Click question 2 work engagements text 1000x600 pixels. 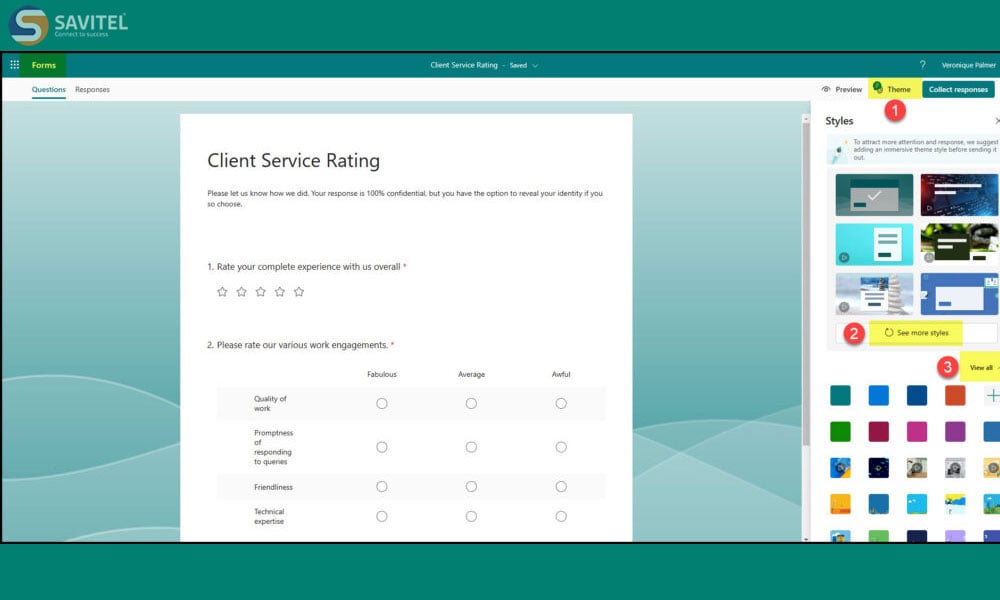pyautogui.click(x=300, y=345)
